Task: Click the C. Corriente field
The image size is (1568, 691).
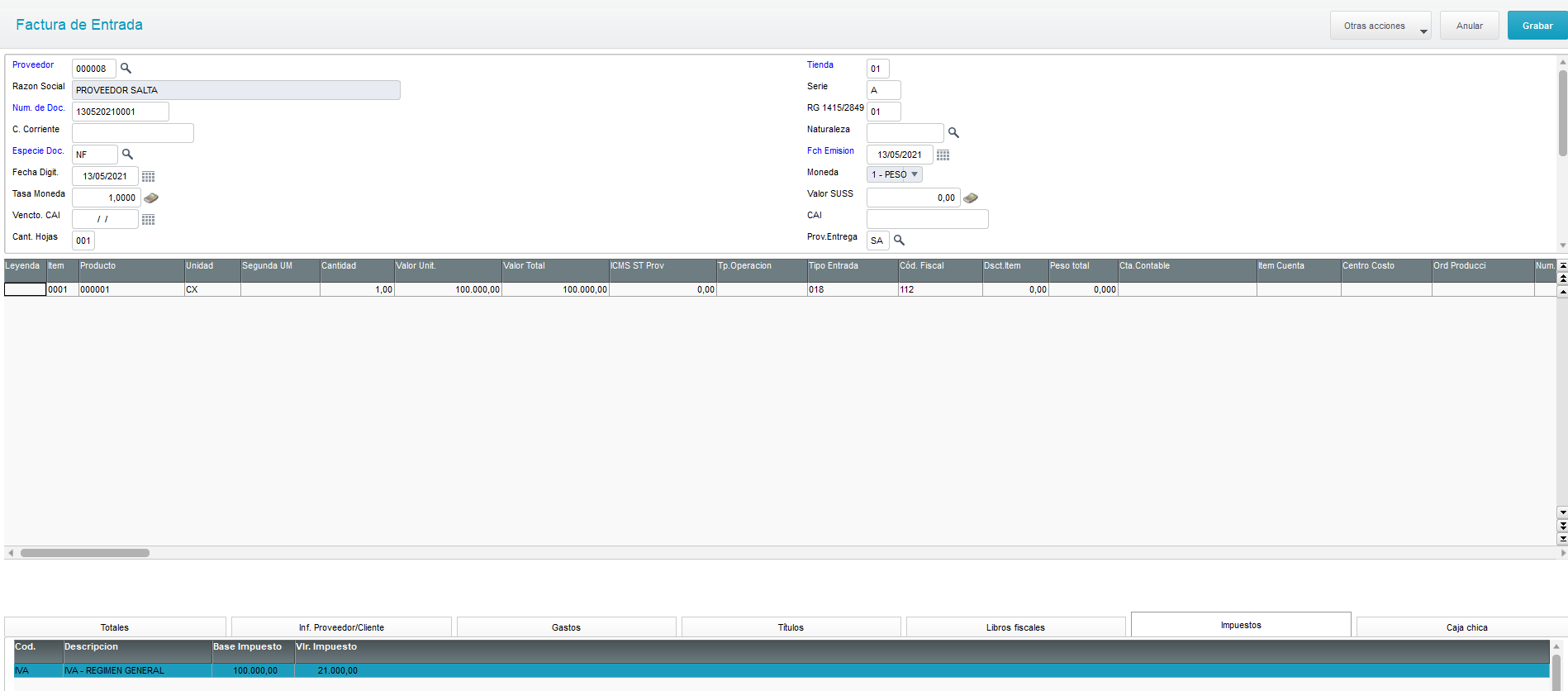Action: pos(133,133)
